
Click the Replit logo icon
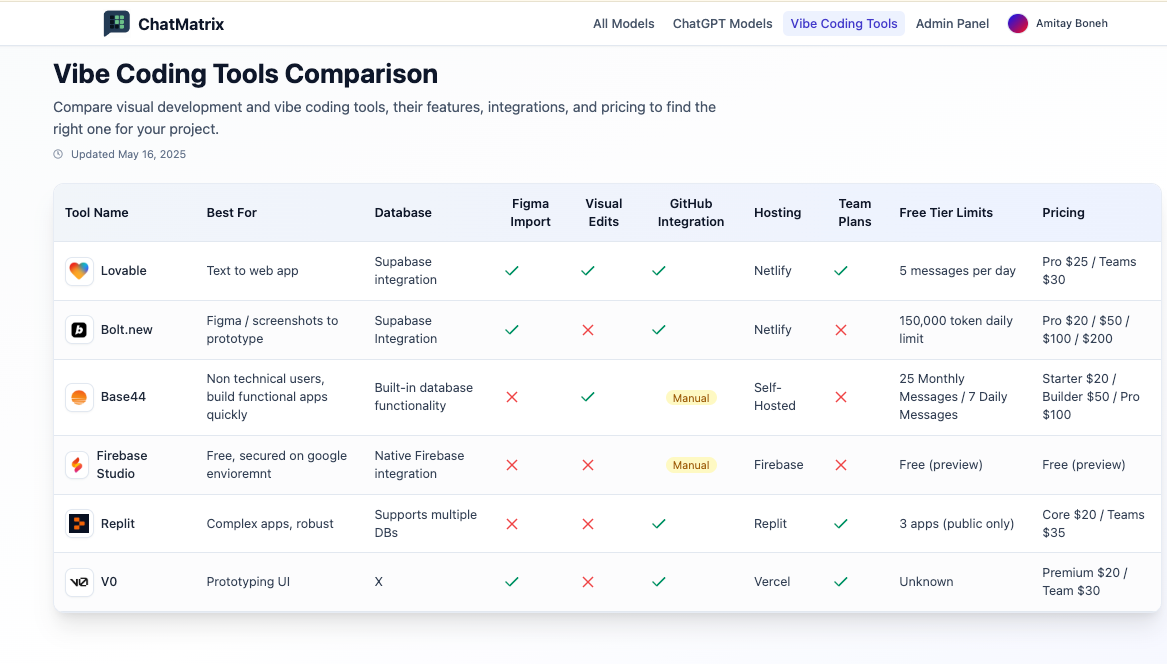click(79, 523)
